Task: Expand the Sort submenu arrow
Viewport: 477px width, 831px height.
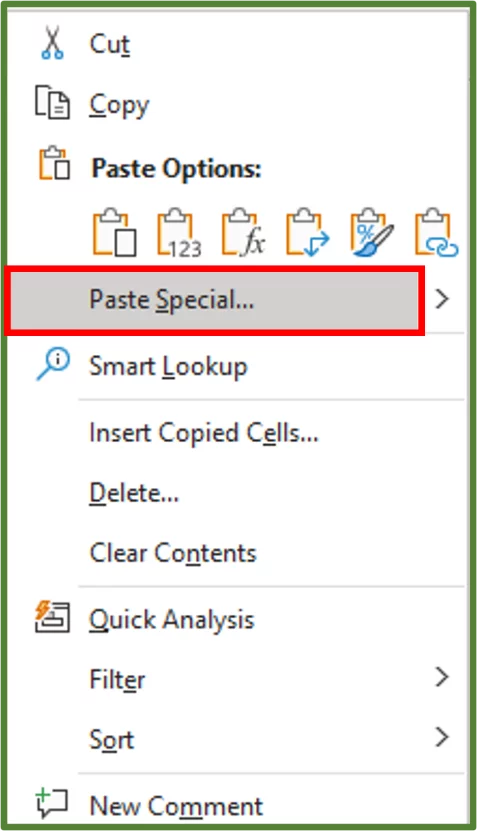Action: pos(441,737)
